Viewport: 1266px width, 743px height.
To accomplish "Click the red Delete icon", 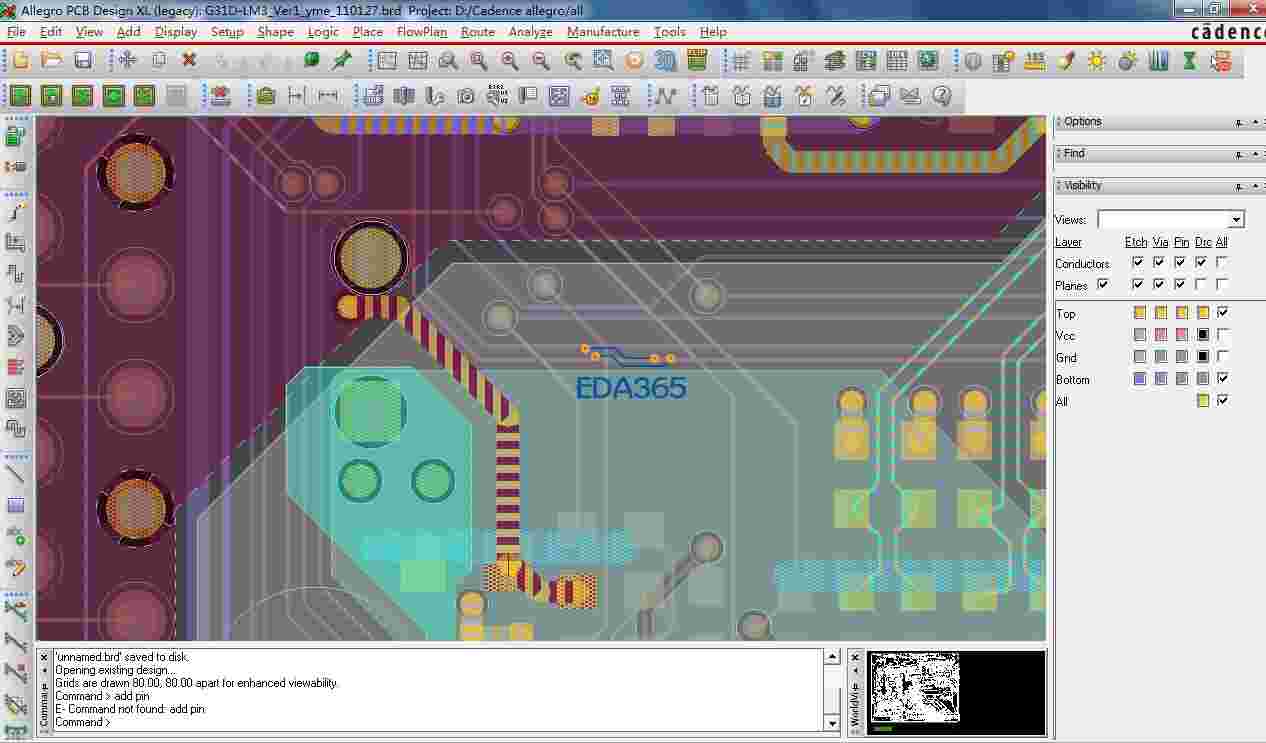I will (x=189, y=61).
